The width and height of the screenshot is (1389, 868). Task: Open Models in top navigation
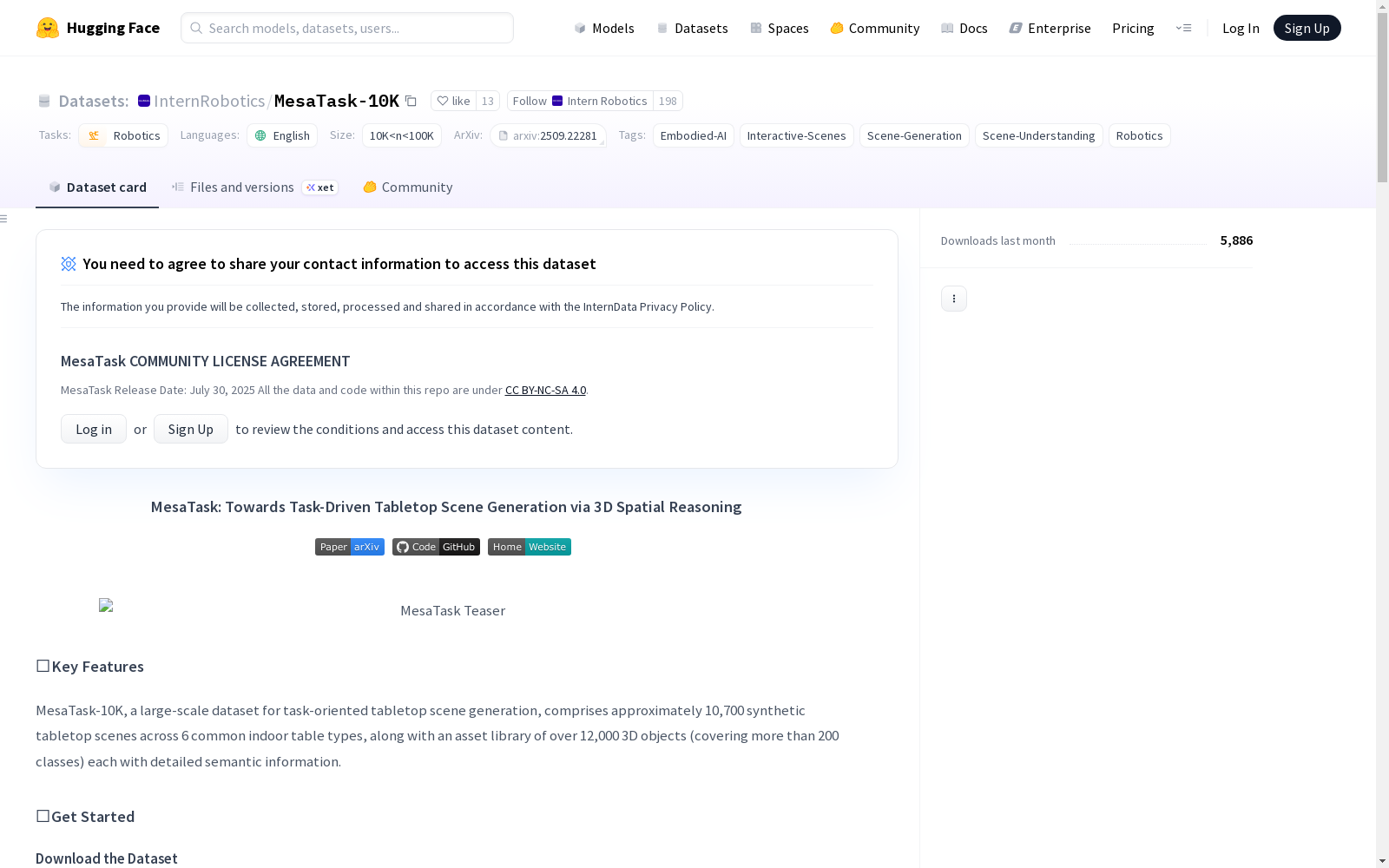pyautogui.click(x=604, y=28)
